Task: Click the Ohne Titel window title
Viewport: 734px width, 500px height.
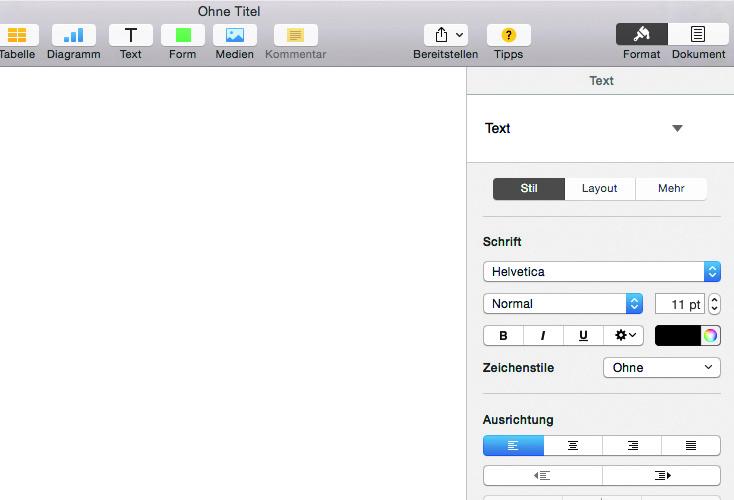Action: click(229, 11)
